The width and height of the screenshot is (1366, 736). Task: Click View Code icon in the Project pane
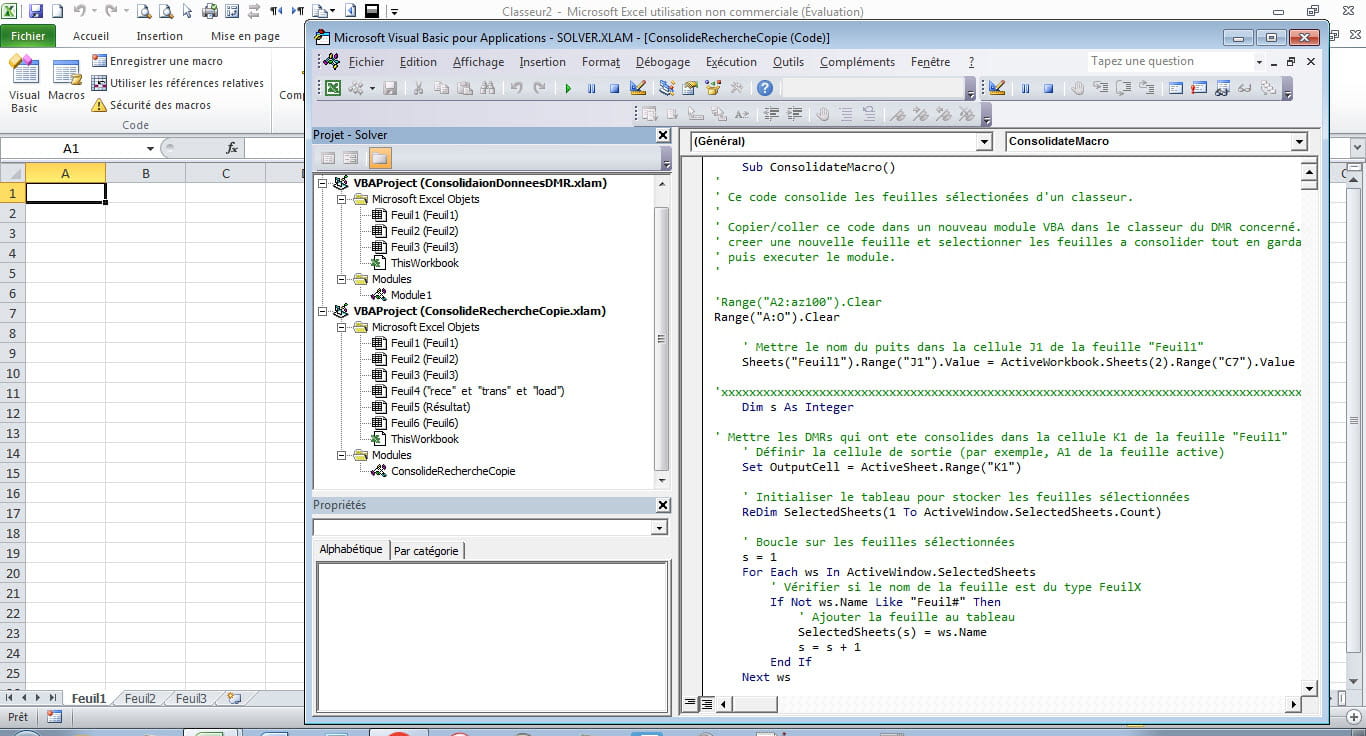point(327,158)
